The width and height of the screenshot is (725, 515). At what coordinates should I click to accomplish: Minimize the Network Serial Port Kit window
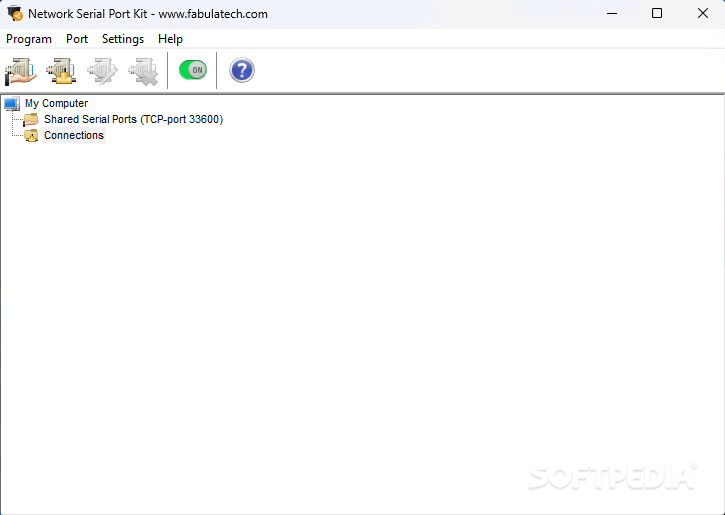pyautogui.click(x=612, y=13)
